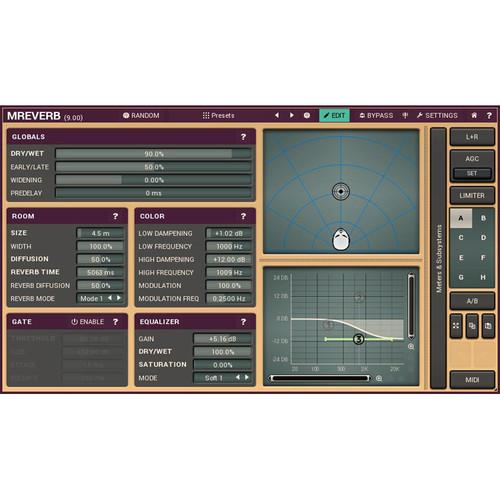The height and width of the screenshot is (500, 500).
Task: Click the sound source position marker in spatial view
Action: (341, 191)
